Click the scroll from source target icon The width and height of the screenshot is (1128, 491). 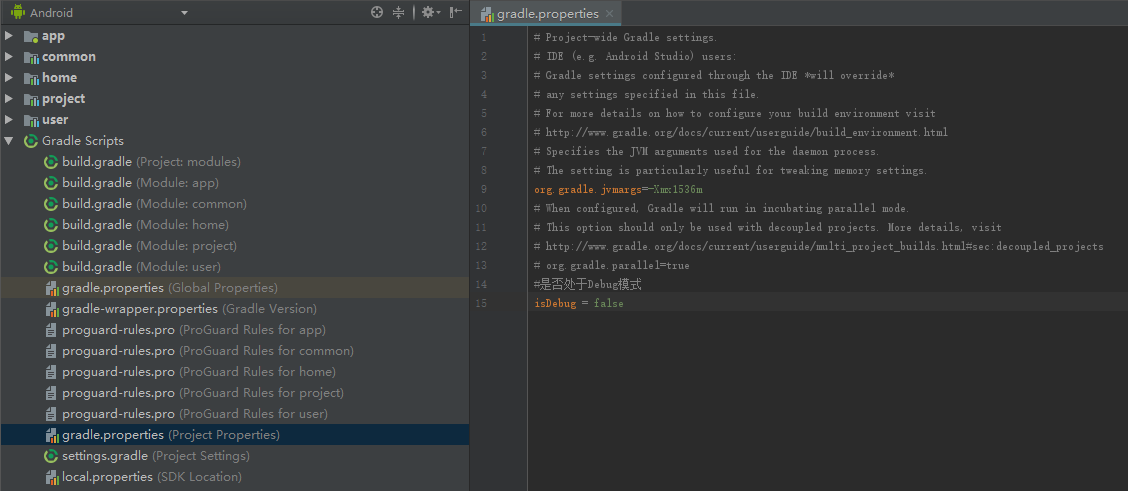(x=377, y=13)
